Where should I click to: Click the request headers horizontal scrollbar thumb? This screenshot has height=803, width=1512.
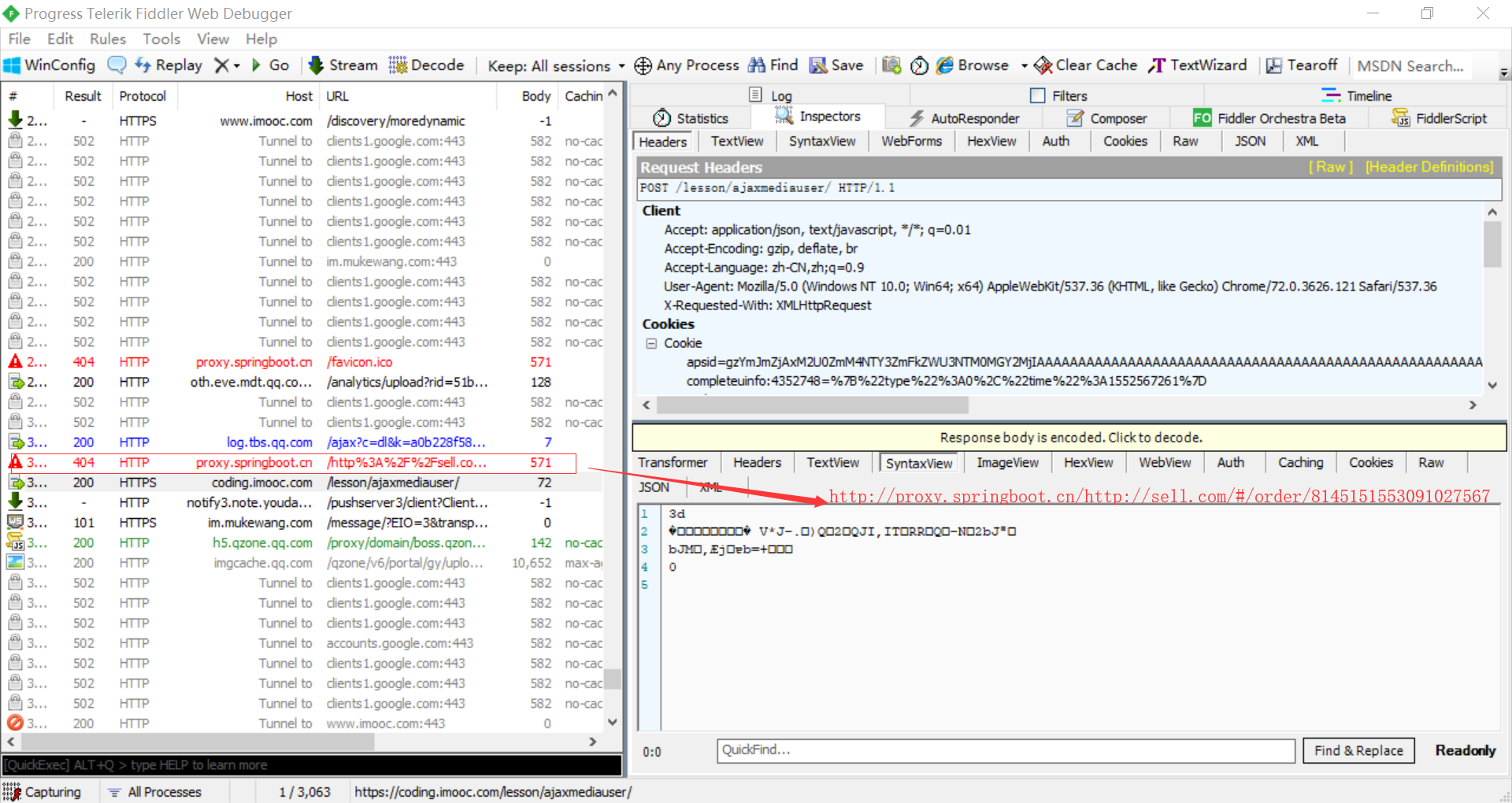pos(813,405)
